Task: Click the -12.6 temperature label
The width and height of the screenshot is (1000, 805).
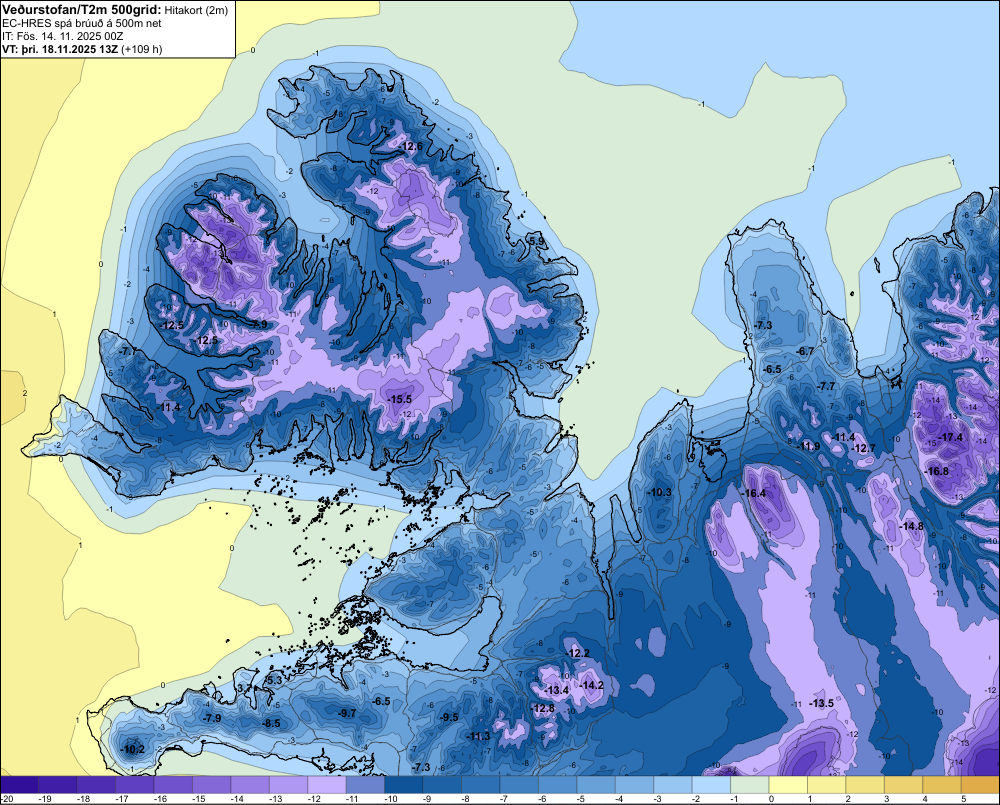Action: tap(411, 147)
